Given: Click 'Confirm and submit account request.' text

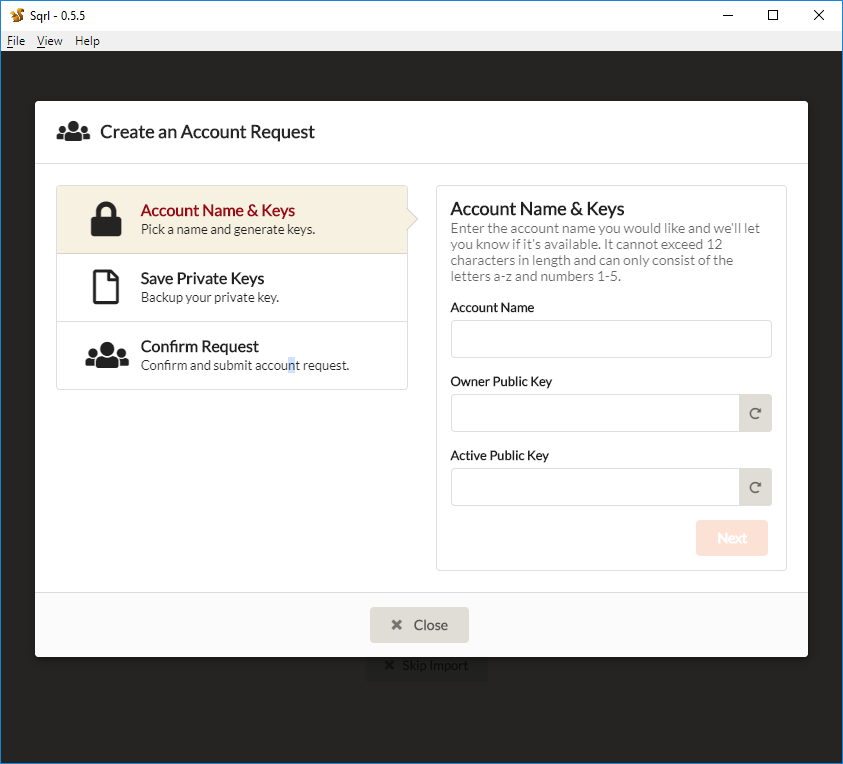Looking at the screenshot, I should [245, 366].
